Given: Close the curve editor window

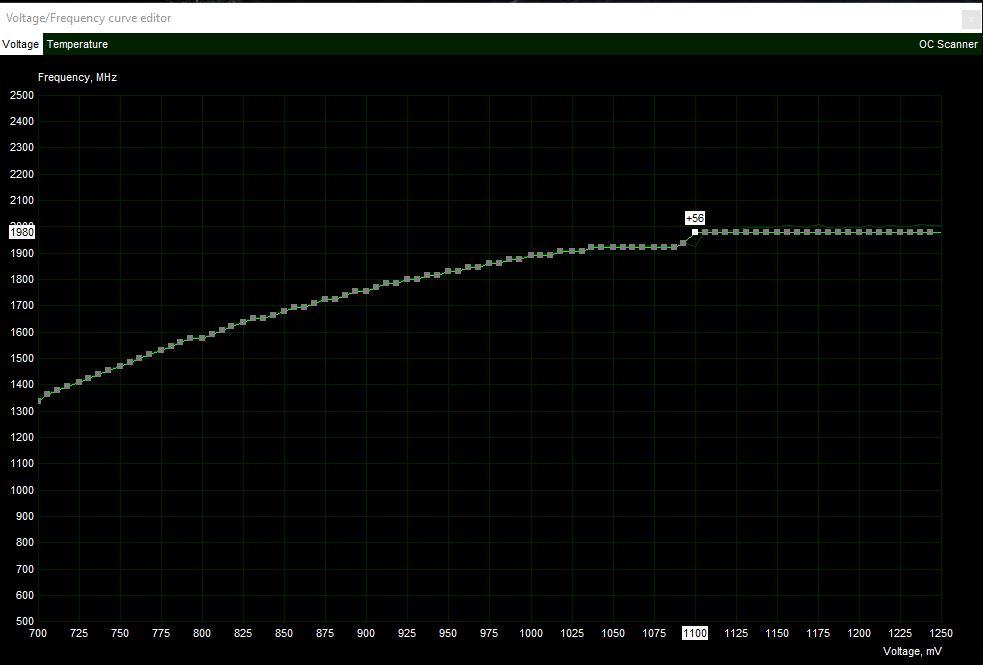Looking at the screenshot, I should point(971,19).
